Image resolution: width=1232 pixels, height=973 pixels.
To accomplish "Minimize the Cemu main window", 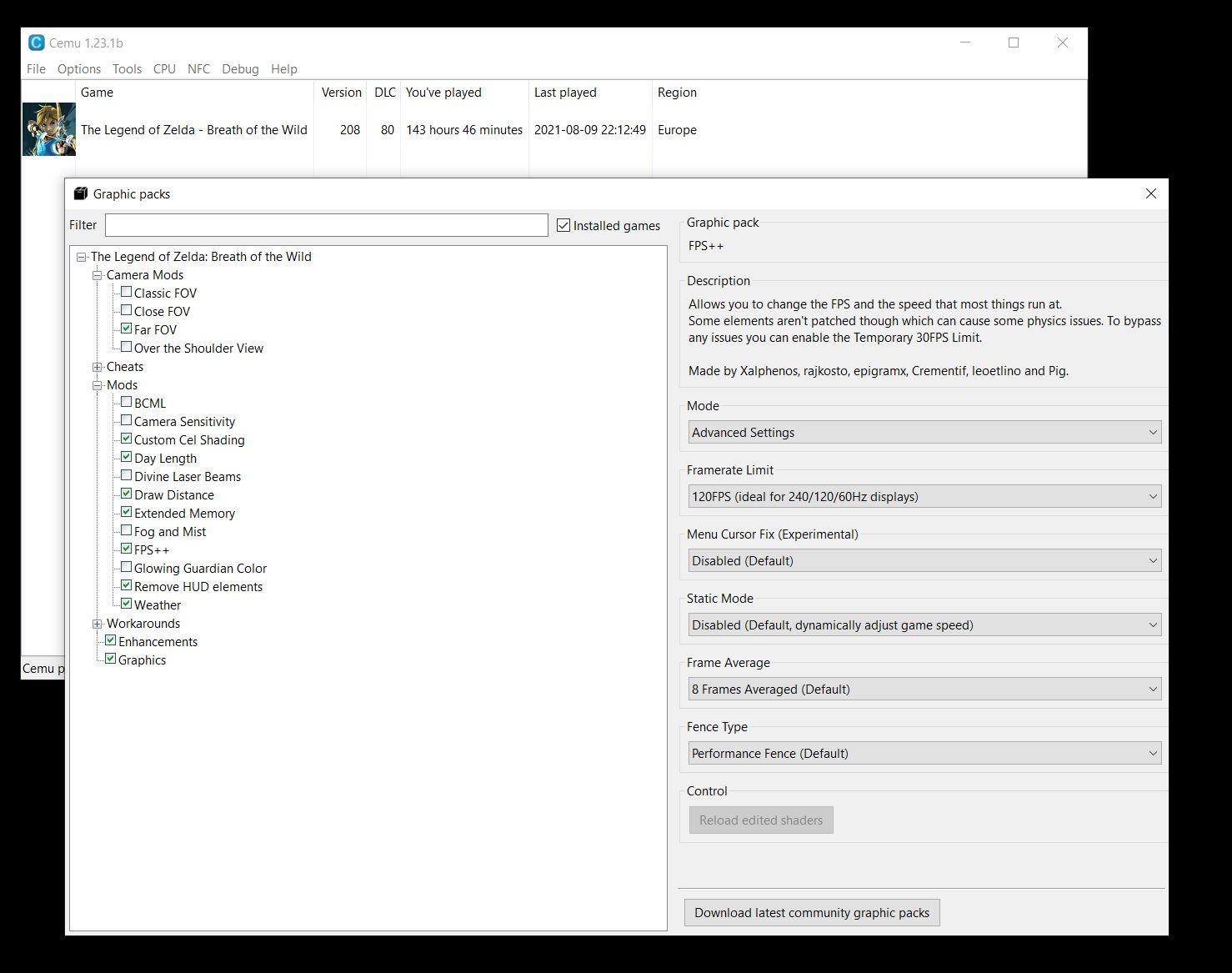I will (965, 43).
